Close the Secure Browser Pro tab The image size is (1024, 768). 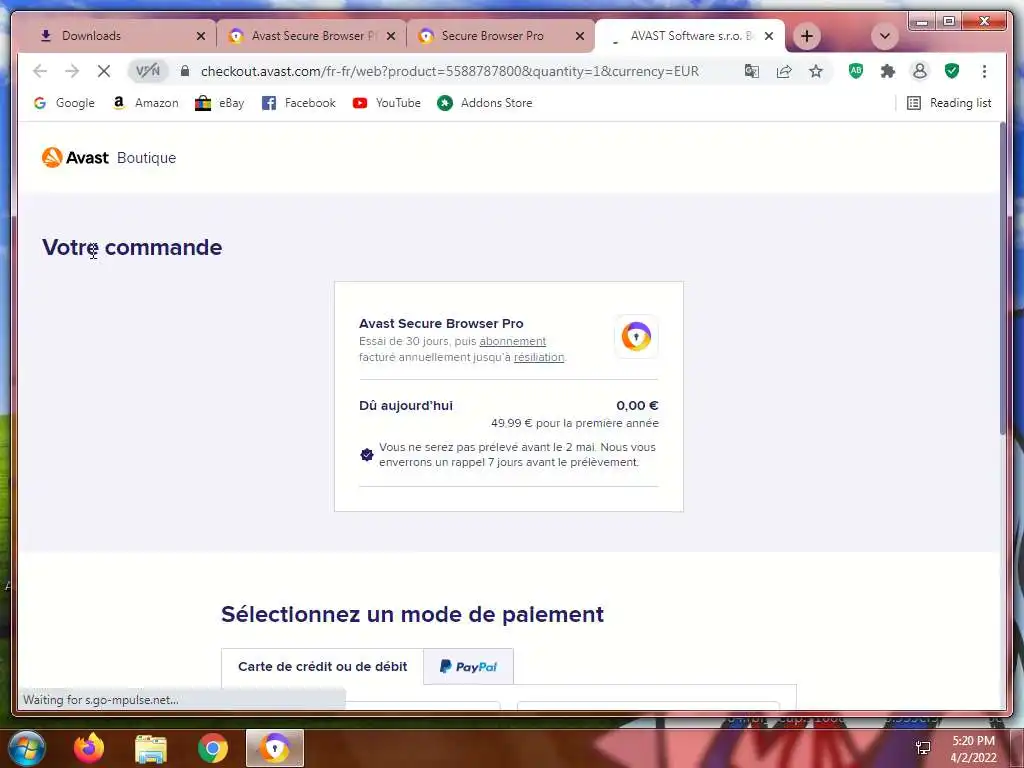[580, 36]
